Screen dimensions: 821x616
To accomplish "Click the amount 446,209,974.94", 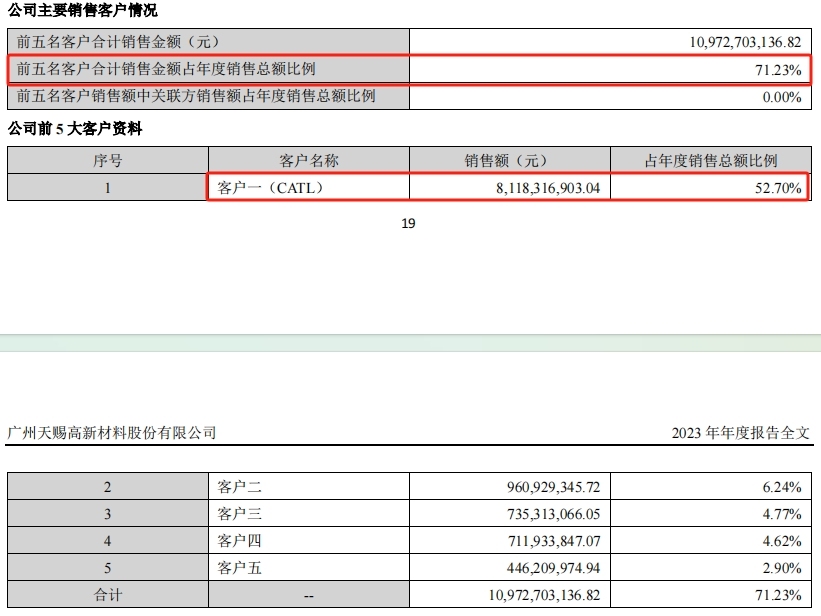I will [x=553, y=568].
